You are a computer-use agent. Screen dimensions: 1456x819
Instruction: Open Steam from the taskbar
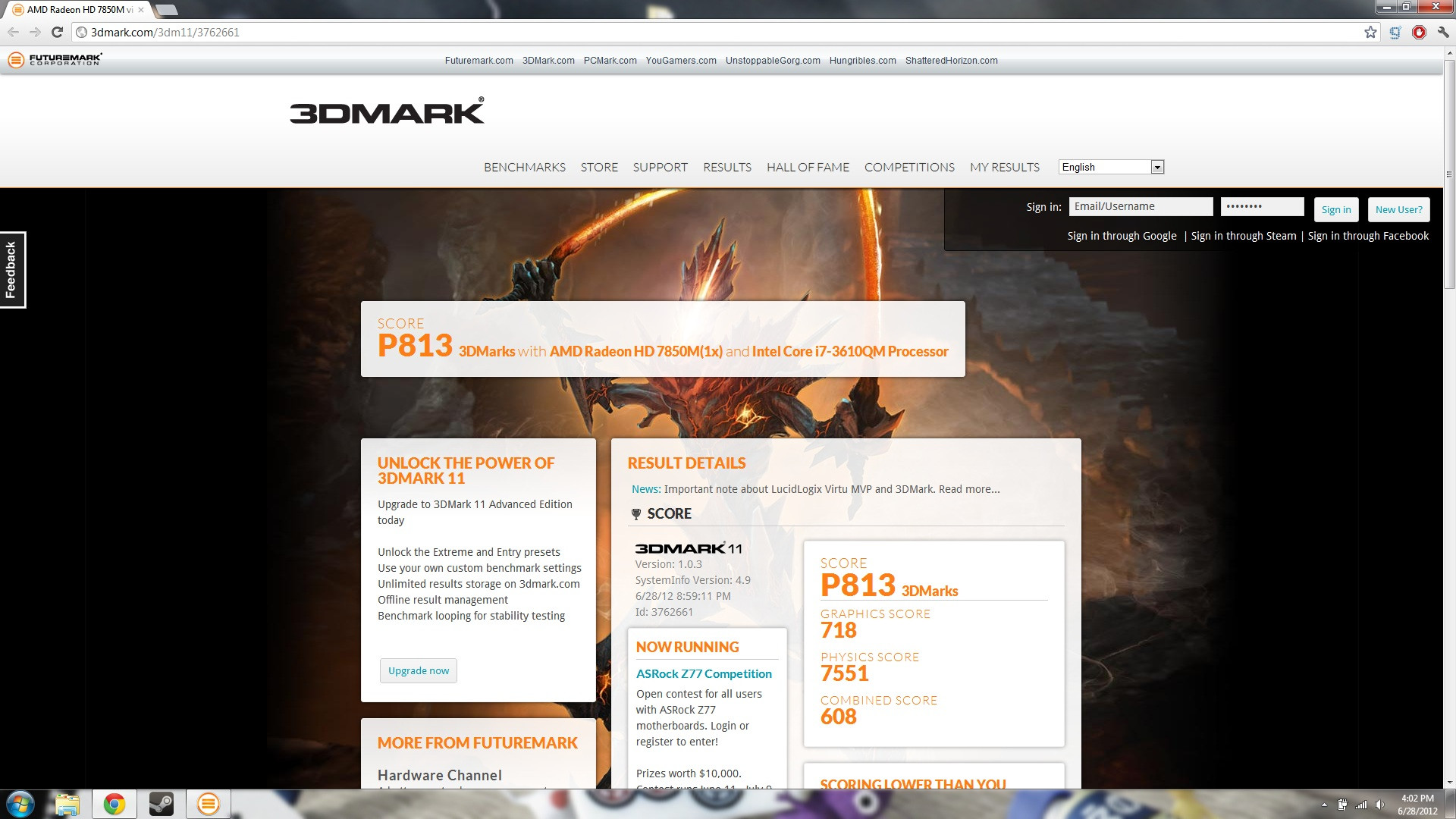click(x=161, y=804)
